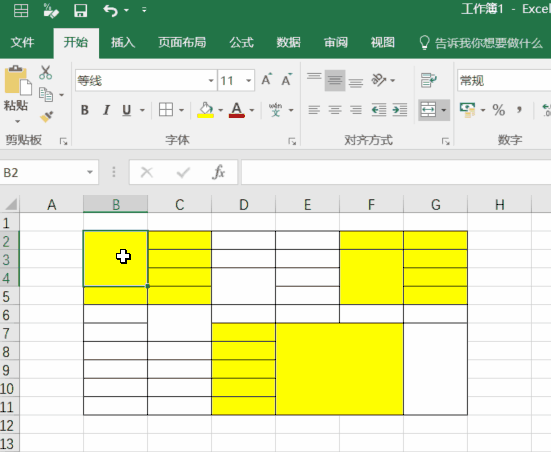Open the 数据 ribbon tab
Image resolution: width=551 pixels, height=452 pixels.
289,43
